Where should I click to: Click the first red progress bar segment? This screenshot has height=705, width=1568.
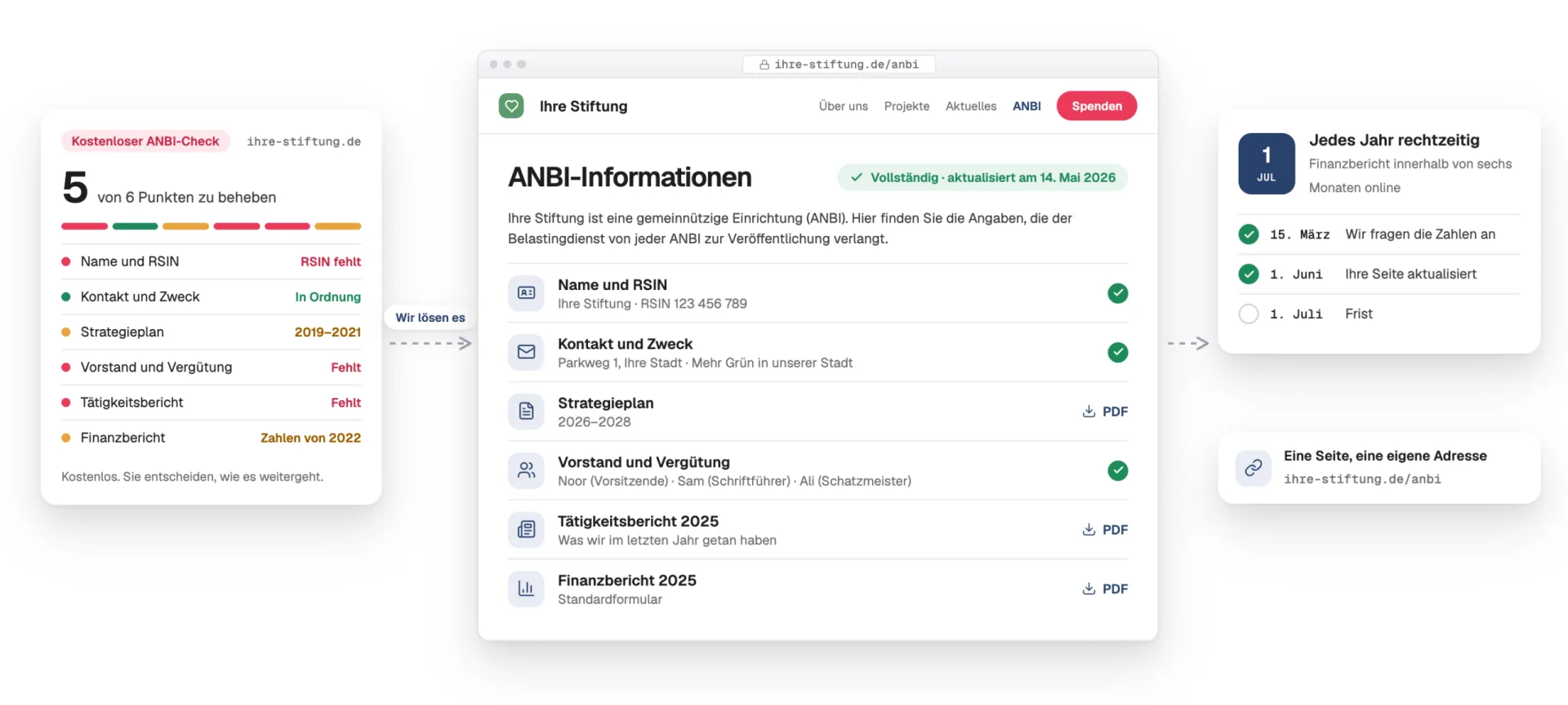point(85,226)
